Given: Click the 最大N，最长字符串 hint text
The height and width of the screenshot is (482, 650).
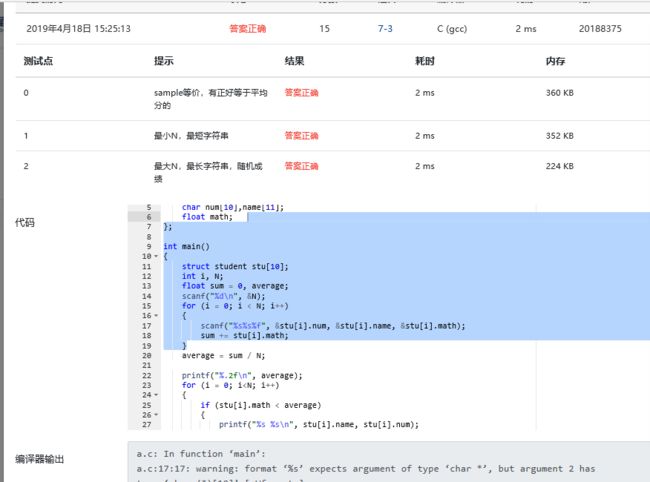Looking at the screenshot, I should 208,172.
